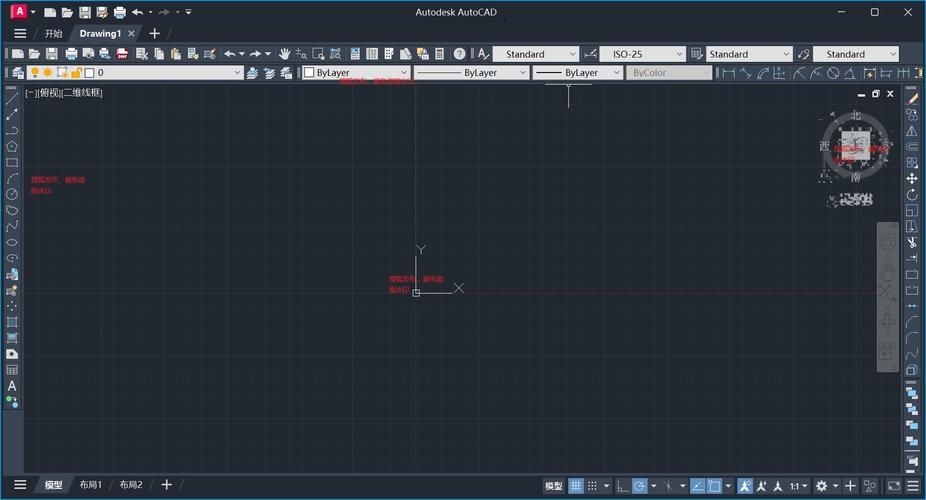Toggle ortho mode in status bar
This screenshot has height=500, width=926.
[622, 486]
